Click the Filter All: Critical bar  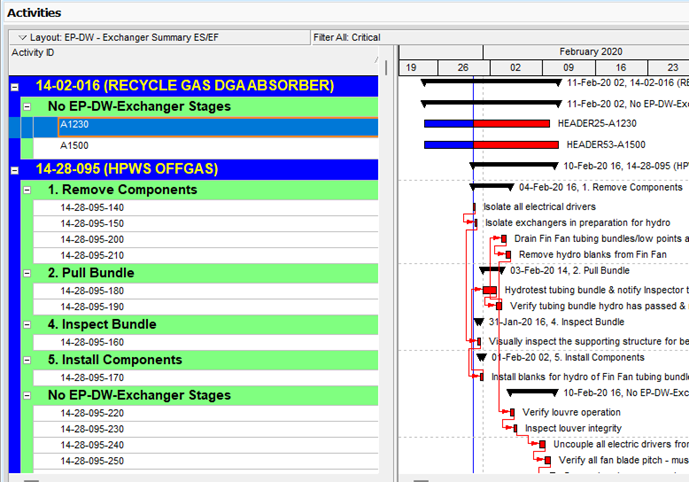click(346, 37)
